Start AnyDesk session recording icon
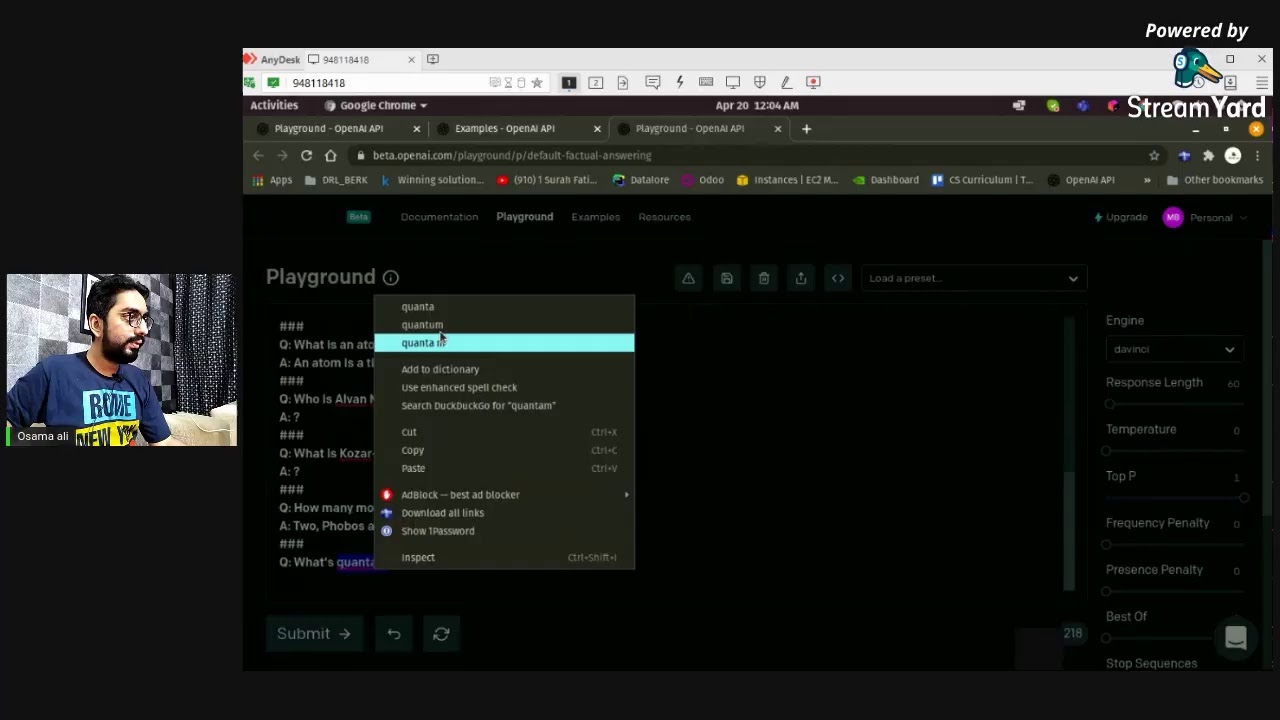 pyautogui.click(x=813, y=82)
